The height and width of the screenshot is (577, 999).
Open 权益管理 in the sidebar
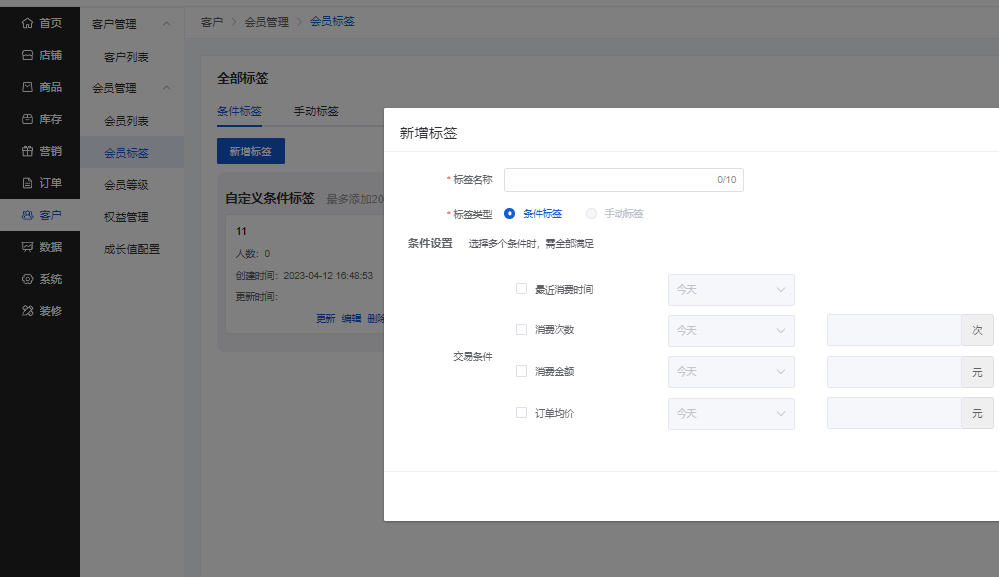pyautogui.click(x=126, y=217)
